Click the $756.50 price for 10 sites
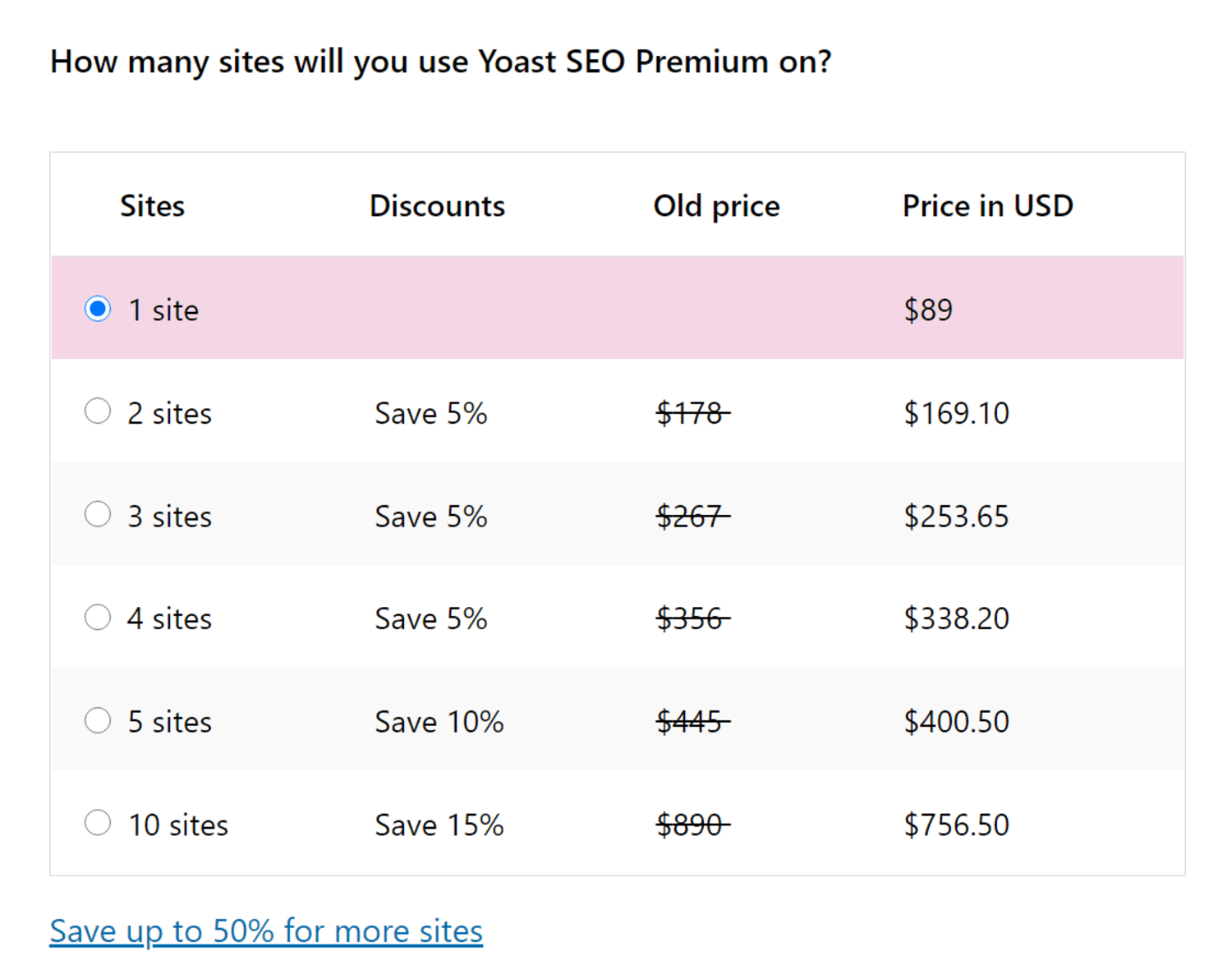The image size is (1232, 965). coord(957,825)
